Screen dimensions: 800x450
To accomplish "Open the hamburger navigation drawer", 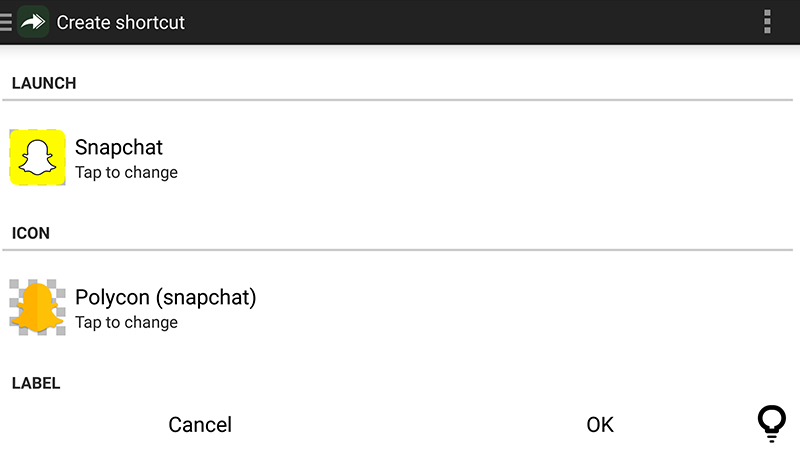I will [x=6, y=22].
